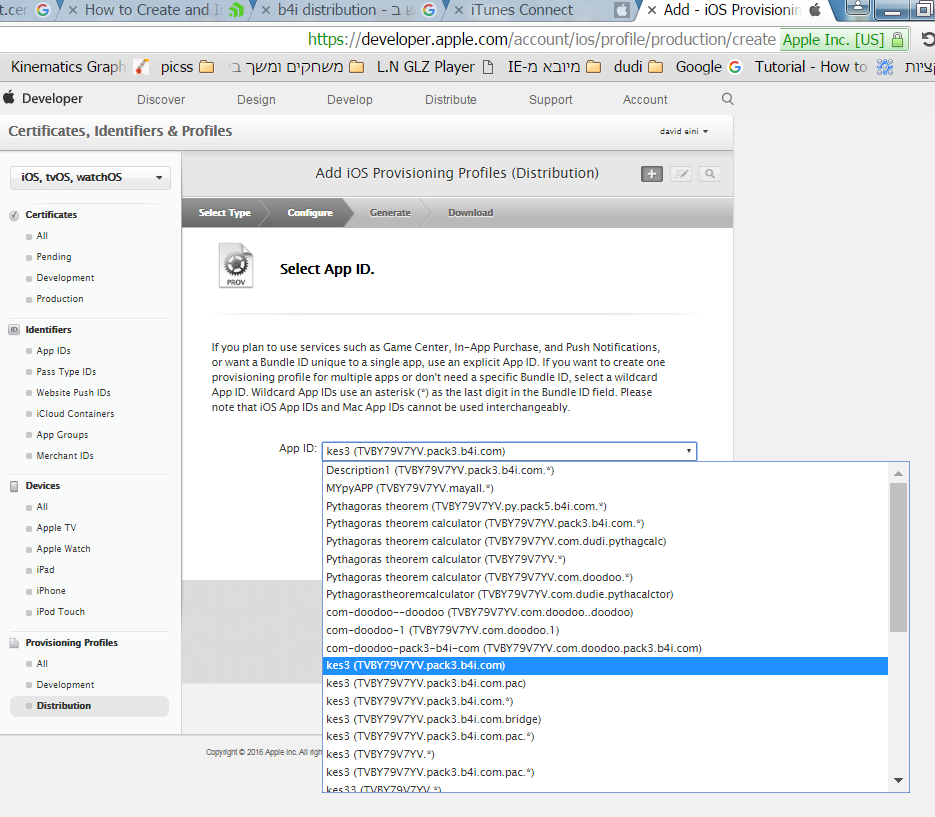
Task: Open the Support menu
Action: coord(550,100)
